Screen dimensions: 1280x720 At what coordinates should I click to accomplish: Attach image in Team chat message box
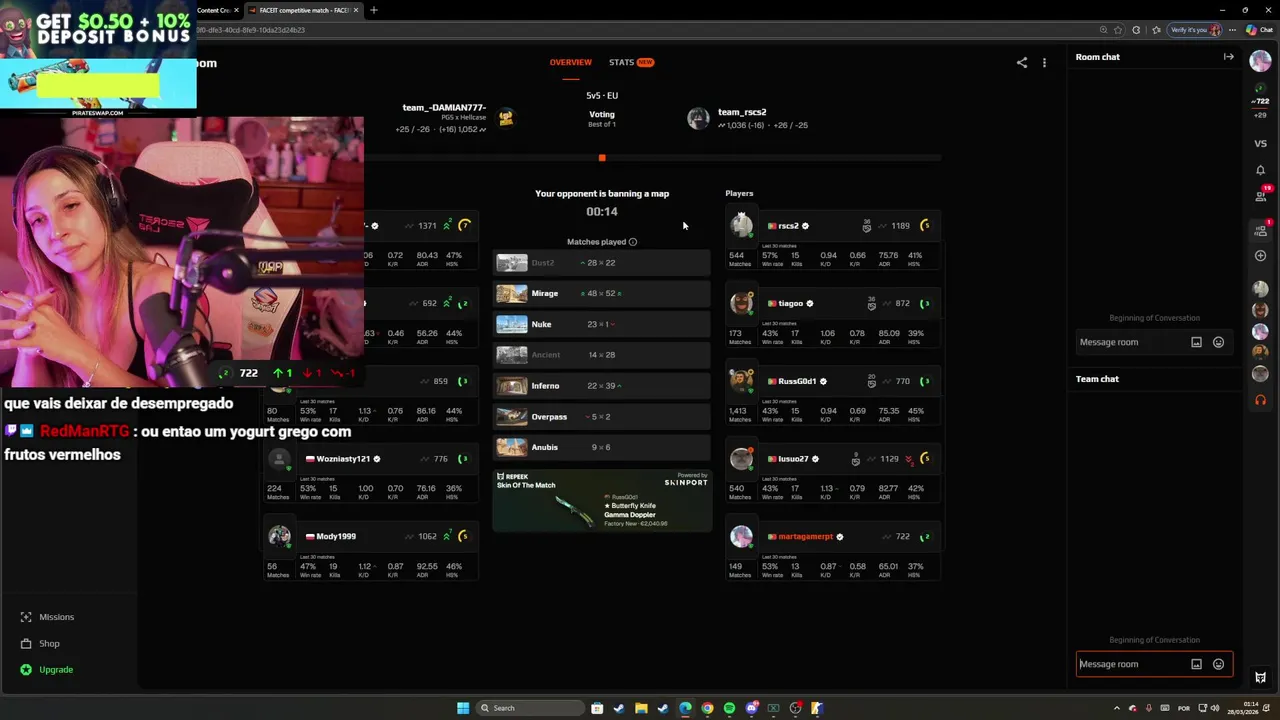click(x=1196, y=664)
